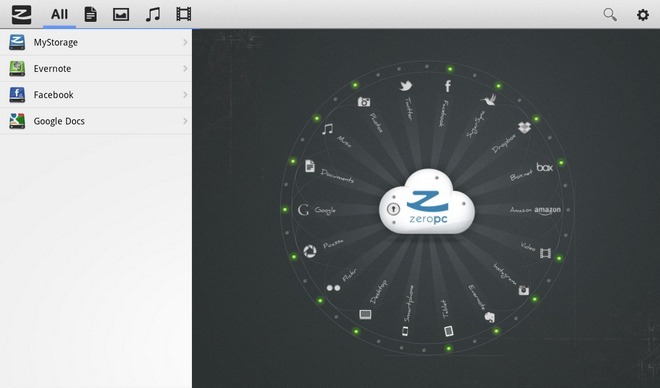The width and height of the screenshot is (660, 388).
Task: Click handwritten Amazon label on wheel
Action: pos(521,210)
